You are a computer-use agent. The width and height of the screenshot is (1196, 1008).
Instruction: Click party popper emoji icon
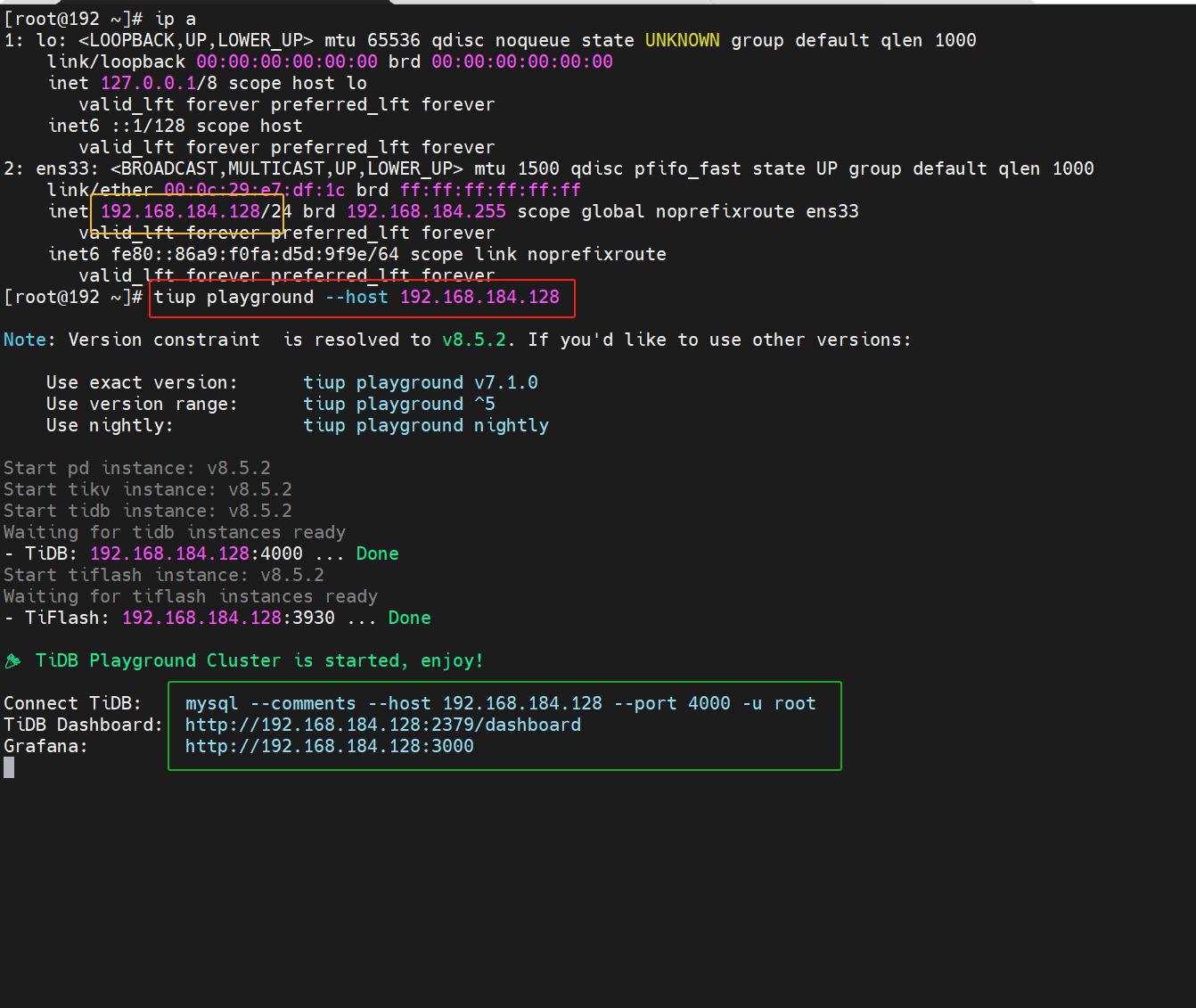pyautogui.click(x=12, y=660)
